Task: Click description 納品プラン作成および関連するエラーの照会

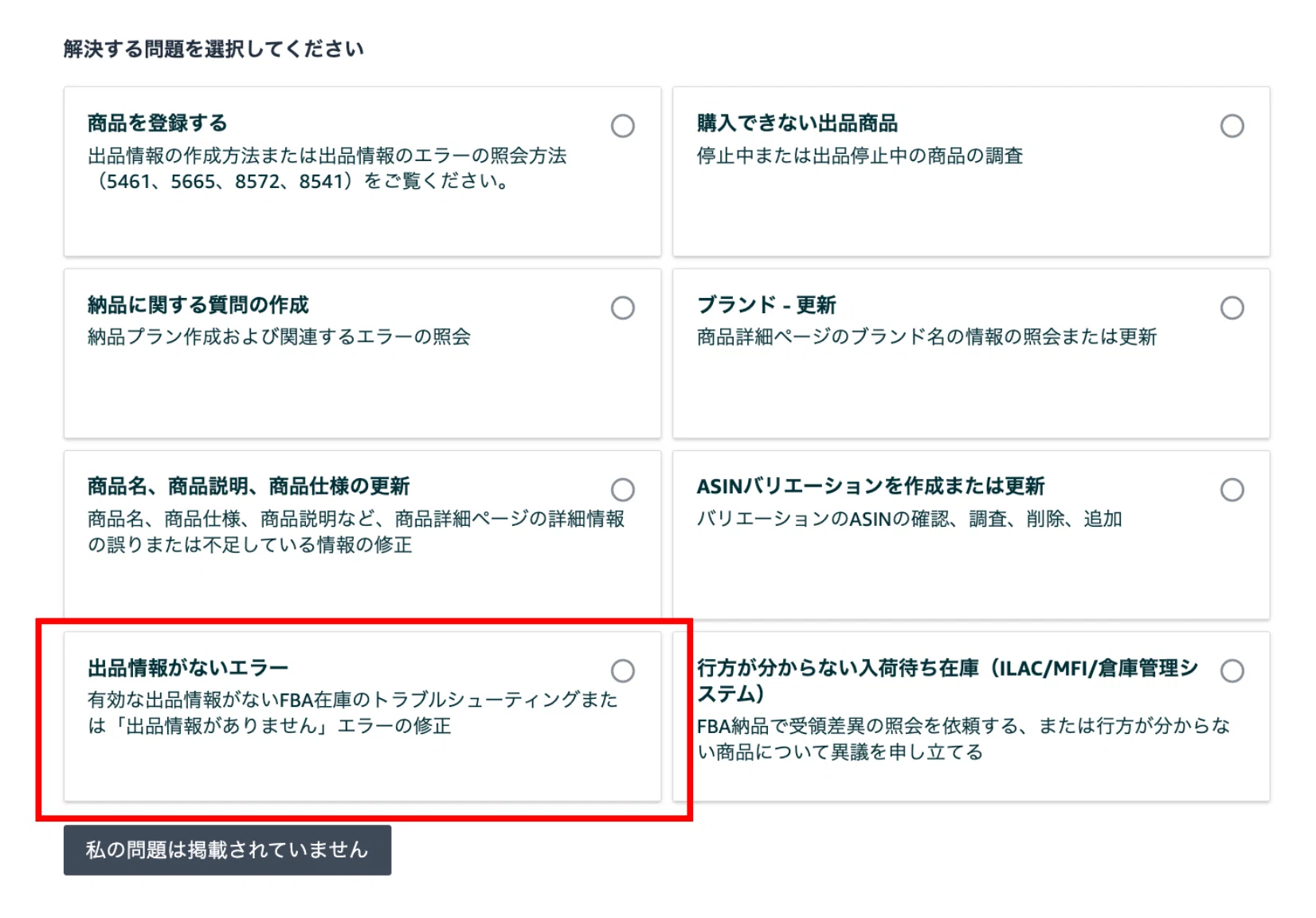Action: (x=279, y=337)
